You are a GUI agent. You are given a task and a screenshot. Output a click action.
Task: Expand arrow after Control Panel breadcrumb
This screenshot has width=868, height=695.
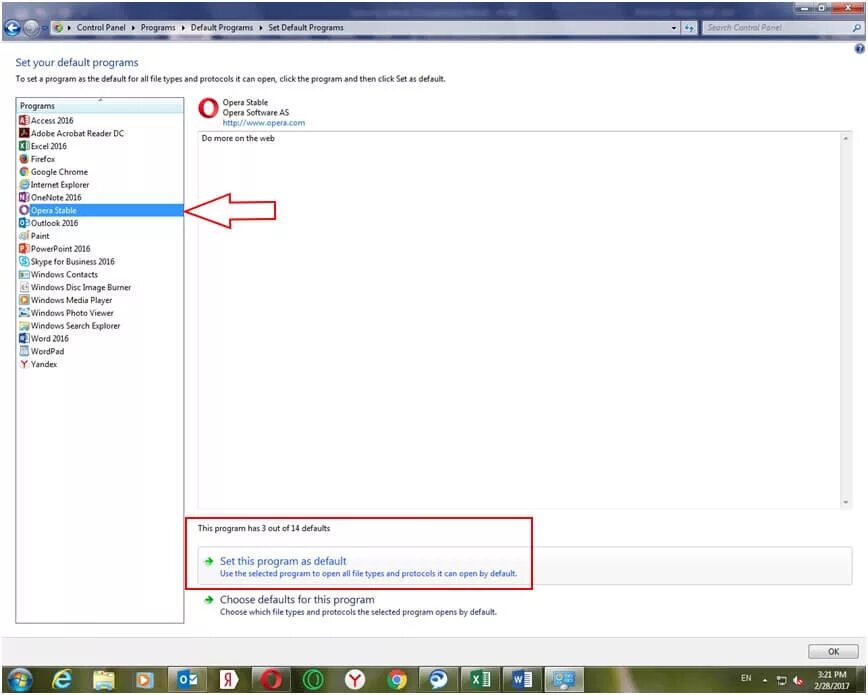133,28
